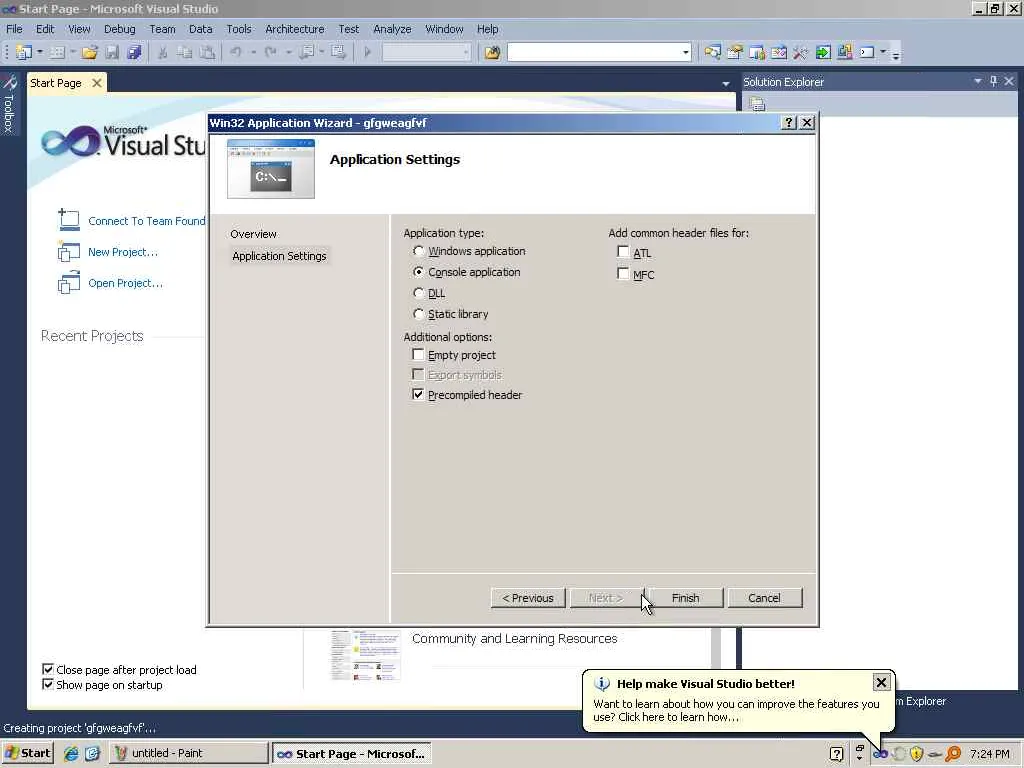Click the Start Page green arrow toolbar icon

[x=823, y=52]
